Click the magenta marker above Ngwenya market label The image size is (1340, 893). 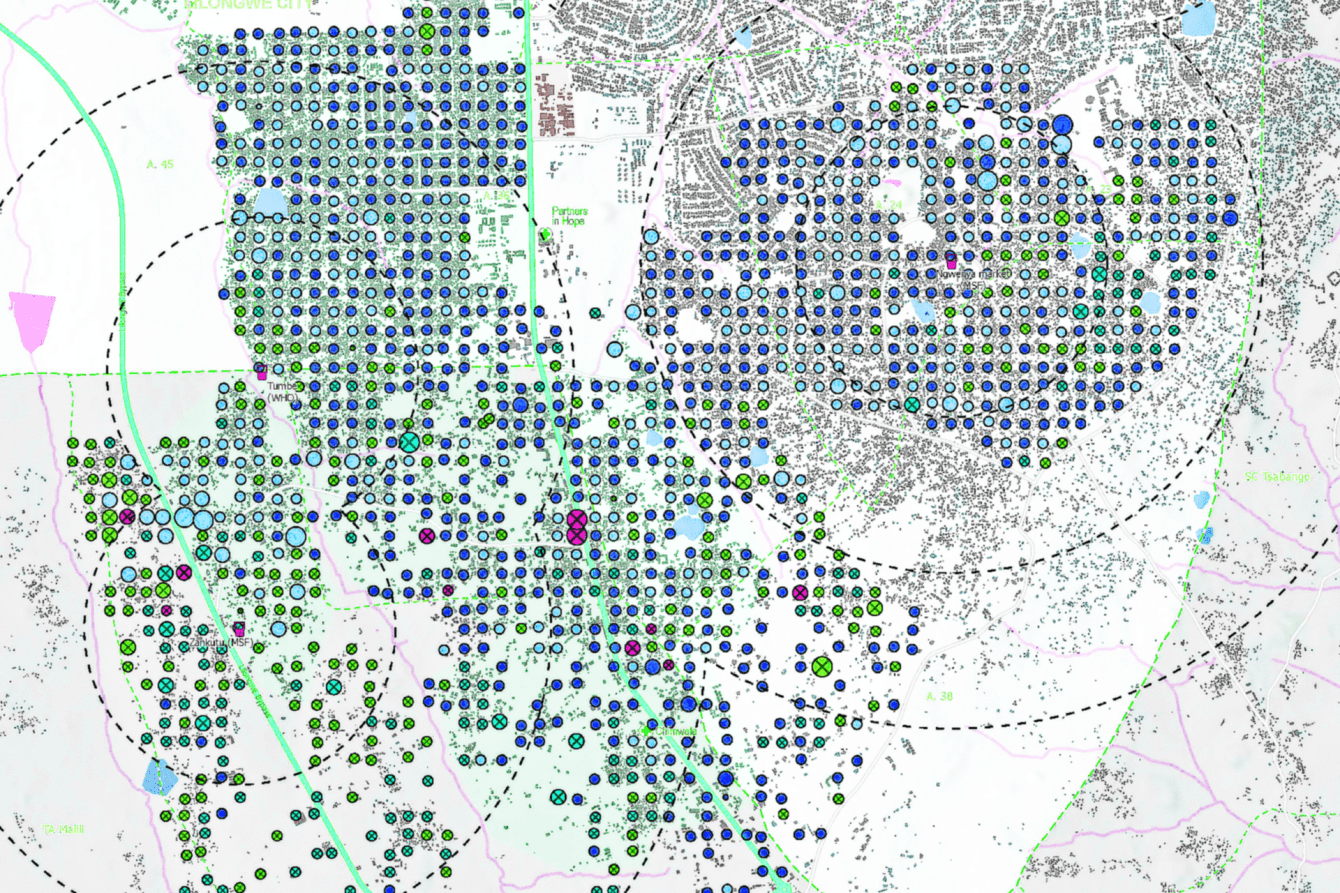[x=951, y=263]
